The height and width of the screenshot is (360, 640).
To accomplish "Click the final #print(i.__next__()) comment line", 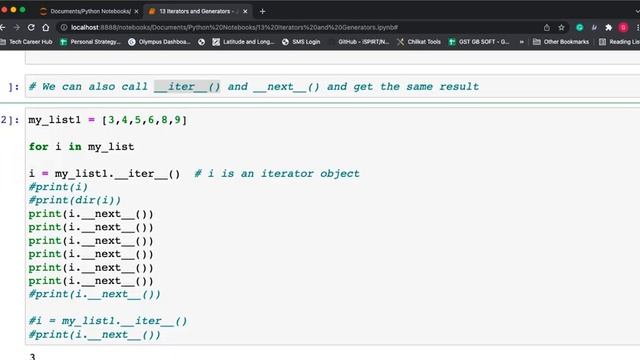I will tap(94, 334).
